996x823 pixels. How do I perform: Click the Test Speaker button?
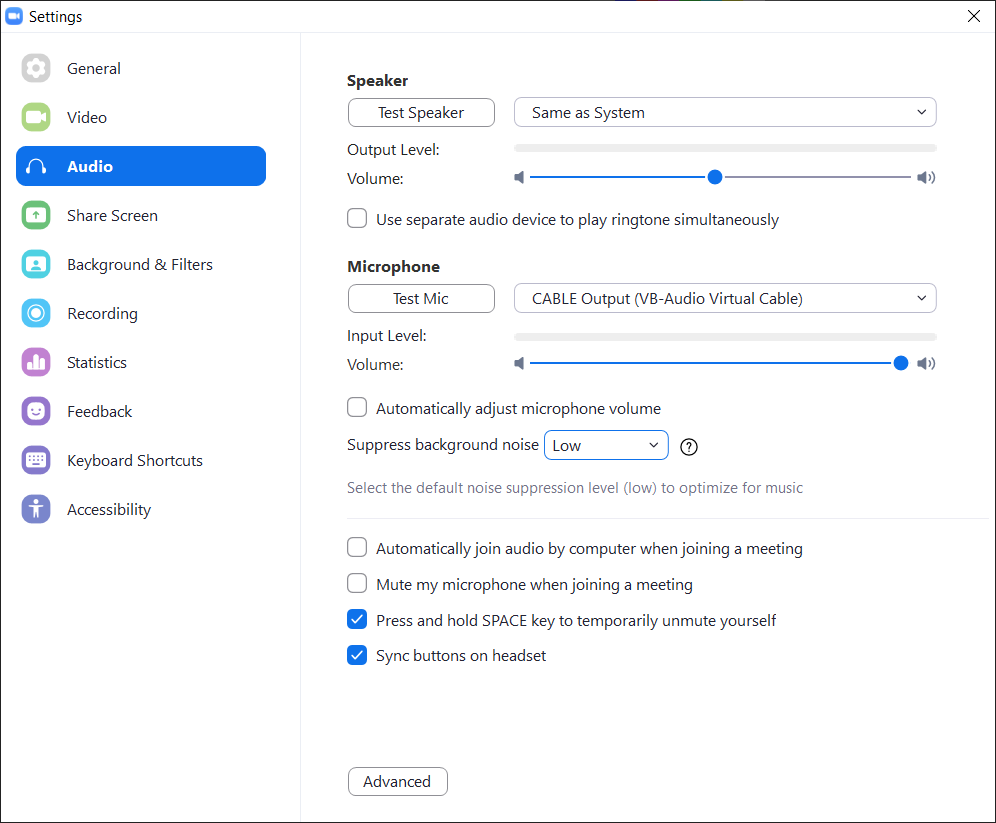pos(421,112)
